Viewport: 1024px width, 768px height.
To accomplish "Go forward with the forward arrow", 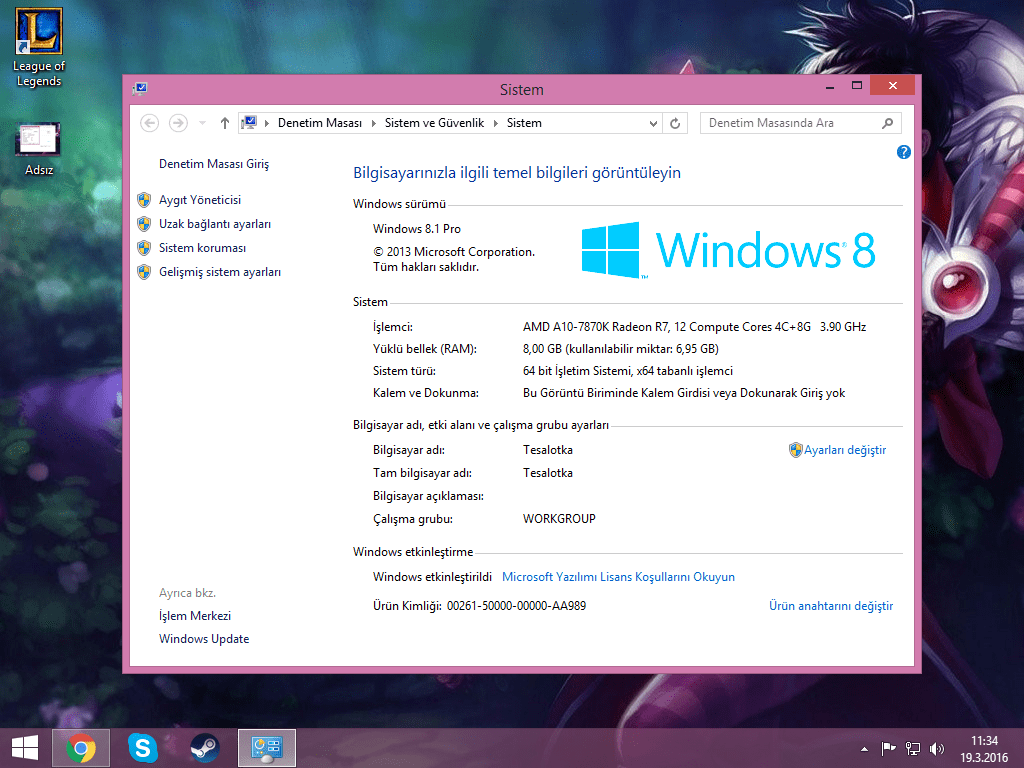I will [x=178, y=123].
